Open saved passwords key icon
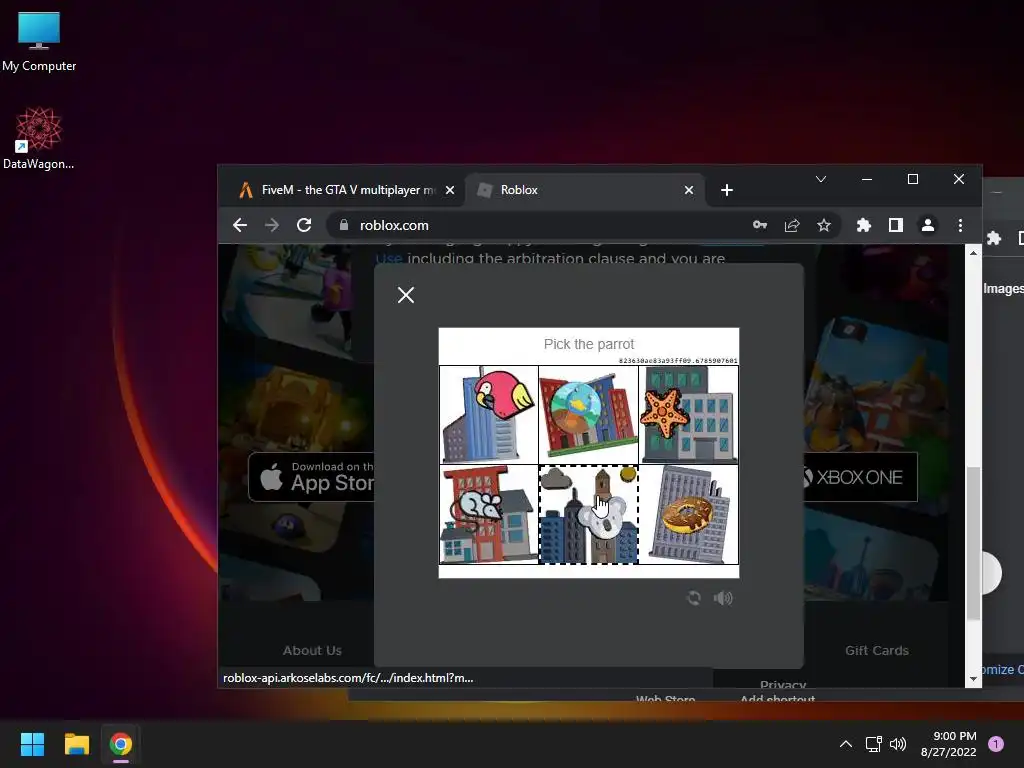Viewport: 1024px width, 768px height. point(760,225)
